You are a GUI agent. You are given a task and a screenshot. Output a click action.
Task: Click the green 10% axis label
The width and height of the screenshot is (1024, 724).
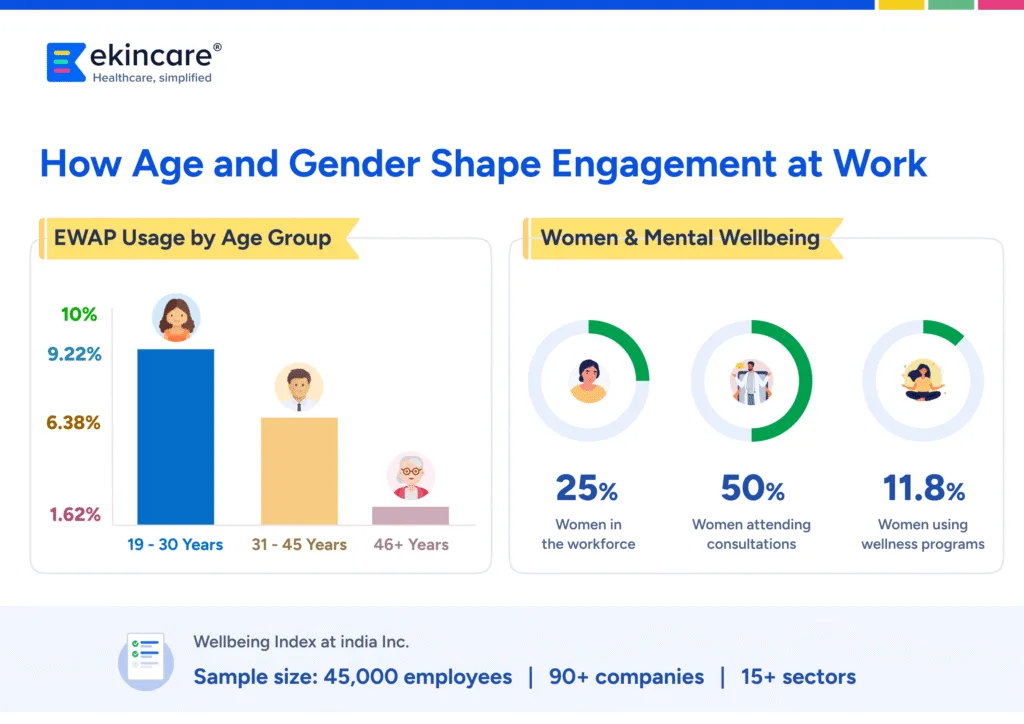coord(79,314)
